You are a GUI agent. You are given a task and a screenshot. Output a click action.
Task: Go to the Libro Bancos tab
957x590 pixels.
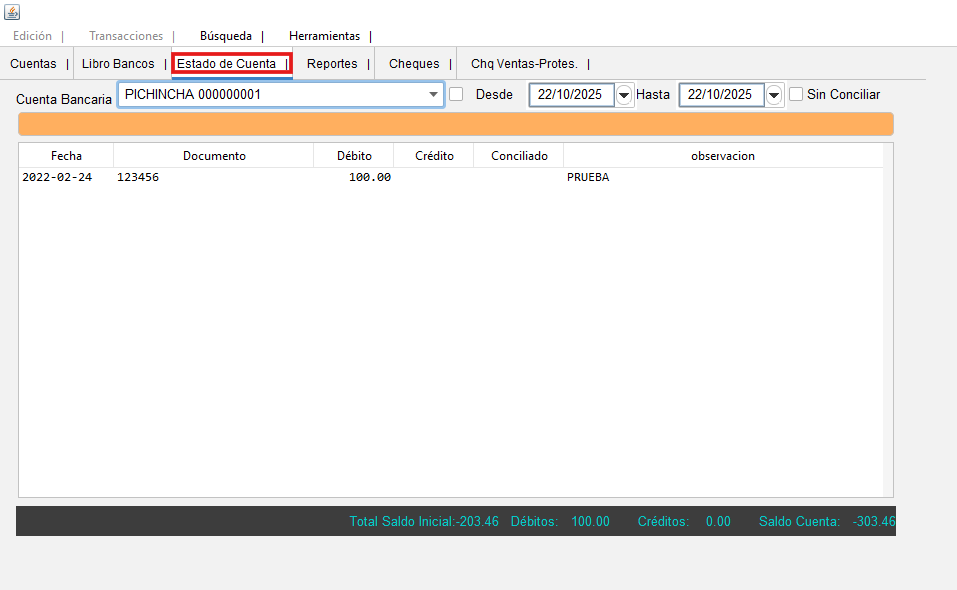click(x=118, y=64)
